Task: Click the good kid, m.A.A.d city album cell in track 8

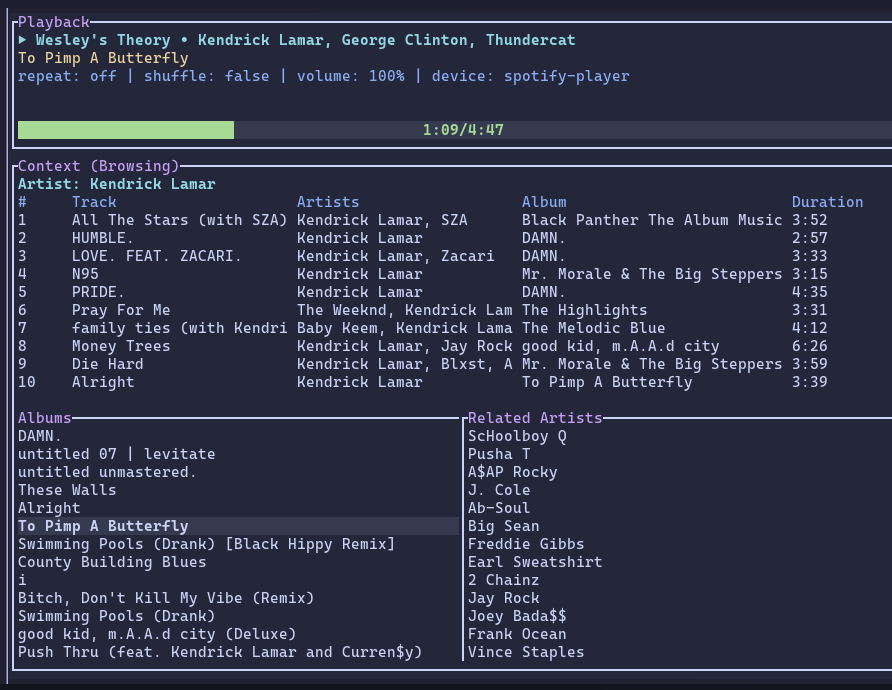Action: click(x=620, y=346)
